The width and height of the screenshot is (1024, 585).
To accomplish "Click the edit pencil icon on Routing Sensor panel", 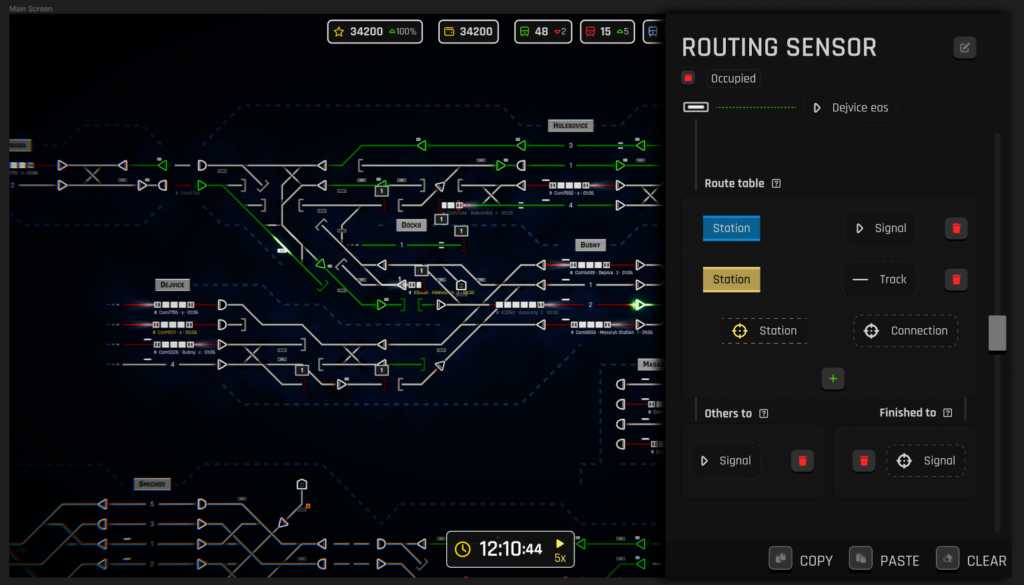I will 964,46.
